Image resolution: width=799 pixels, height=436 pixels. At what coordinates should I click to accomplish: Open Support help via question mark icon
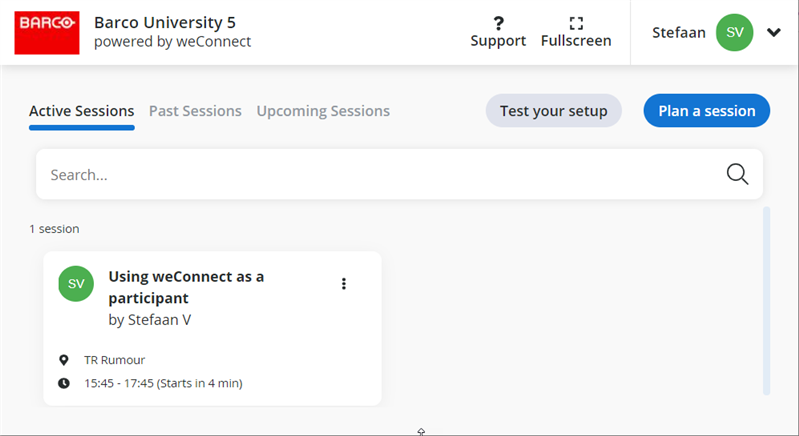tap(498, 23)
